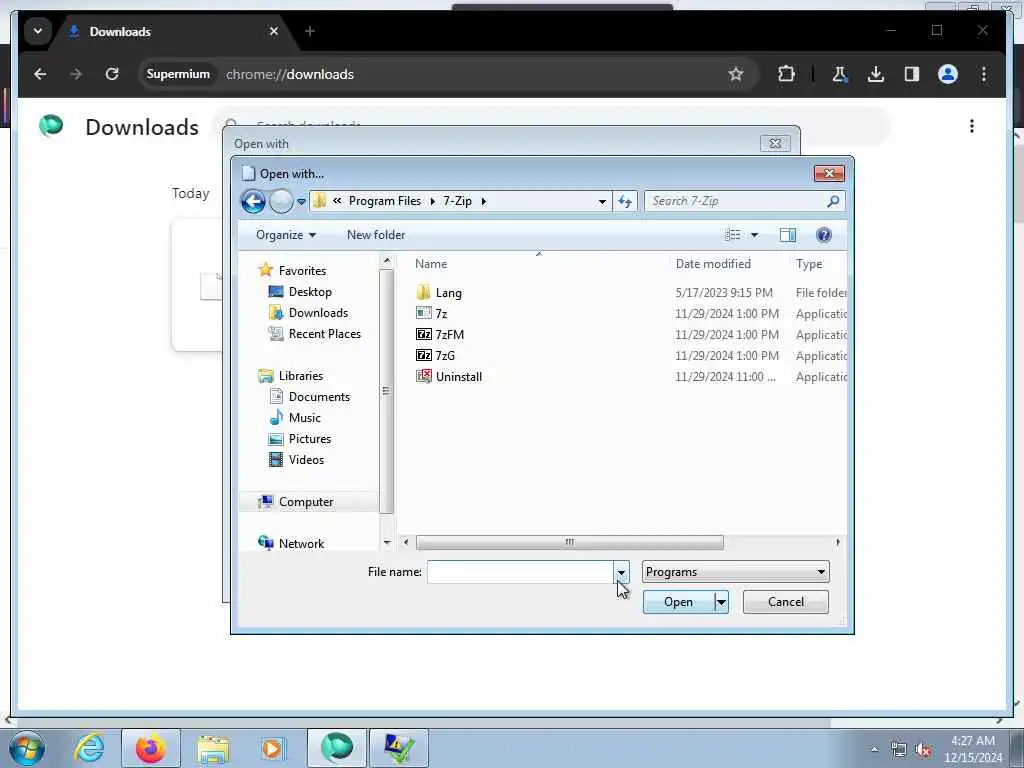Click the Back arrow in Open with dialog
Viewport: 1024px width, 768px height.
tap(253, 201)
